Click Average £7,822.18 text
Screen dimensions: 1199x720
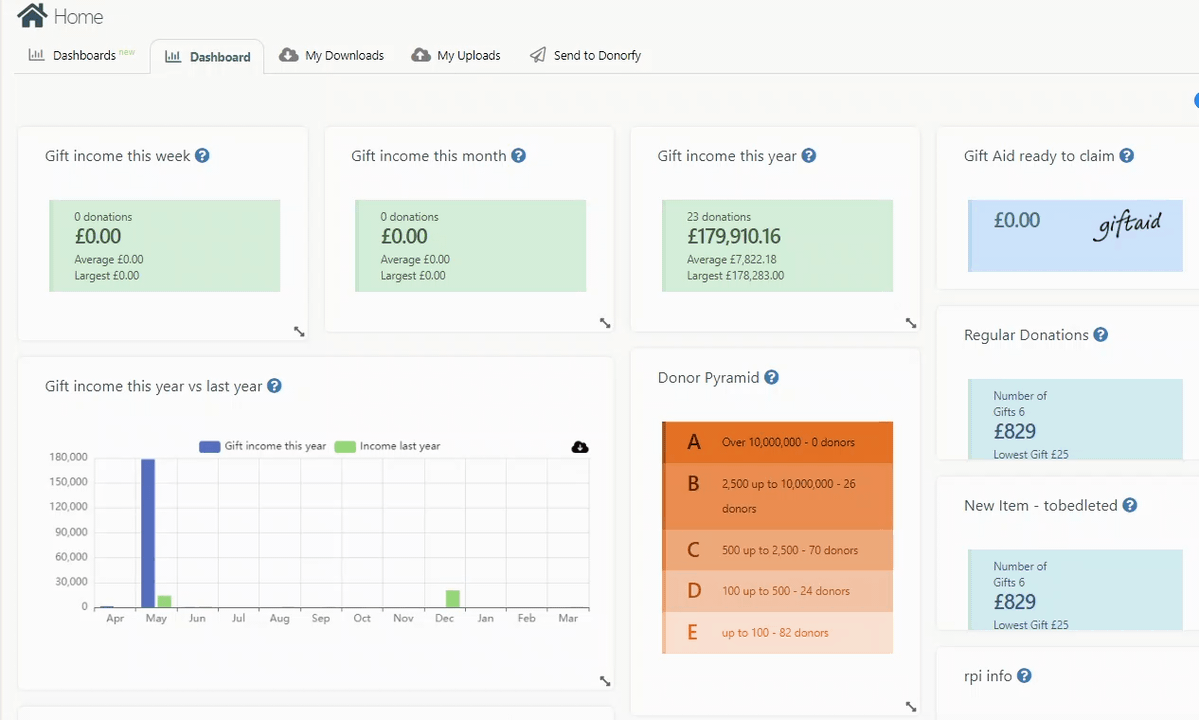(731, 259)
